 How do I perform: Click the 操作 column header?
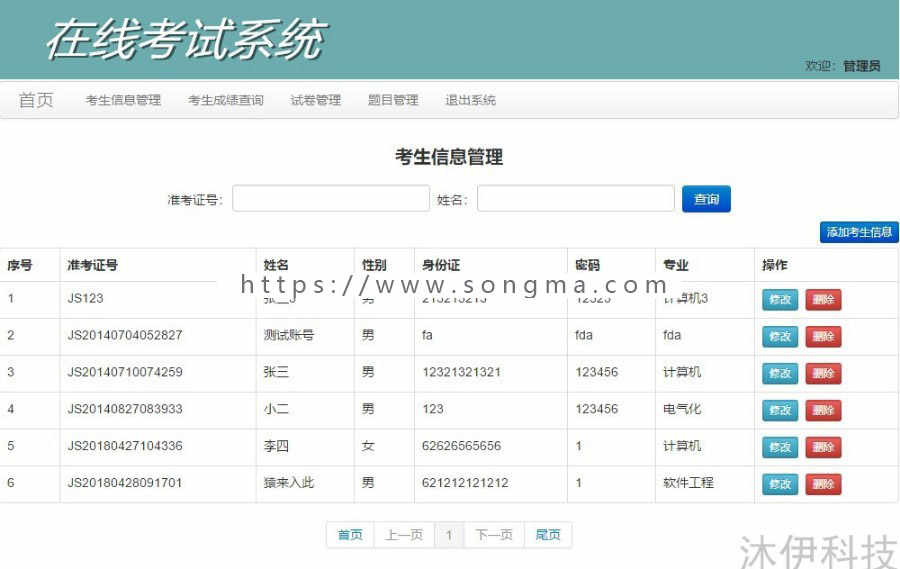(775, 265)
